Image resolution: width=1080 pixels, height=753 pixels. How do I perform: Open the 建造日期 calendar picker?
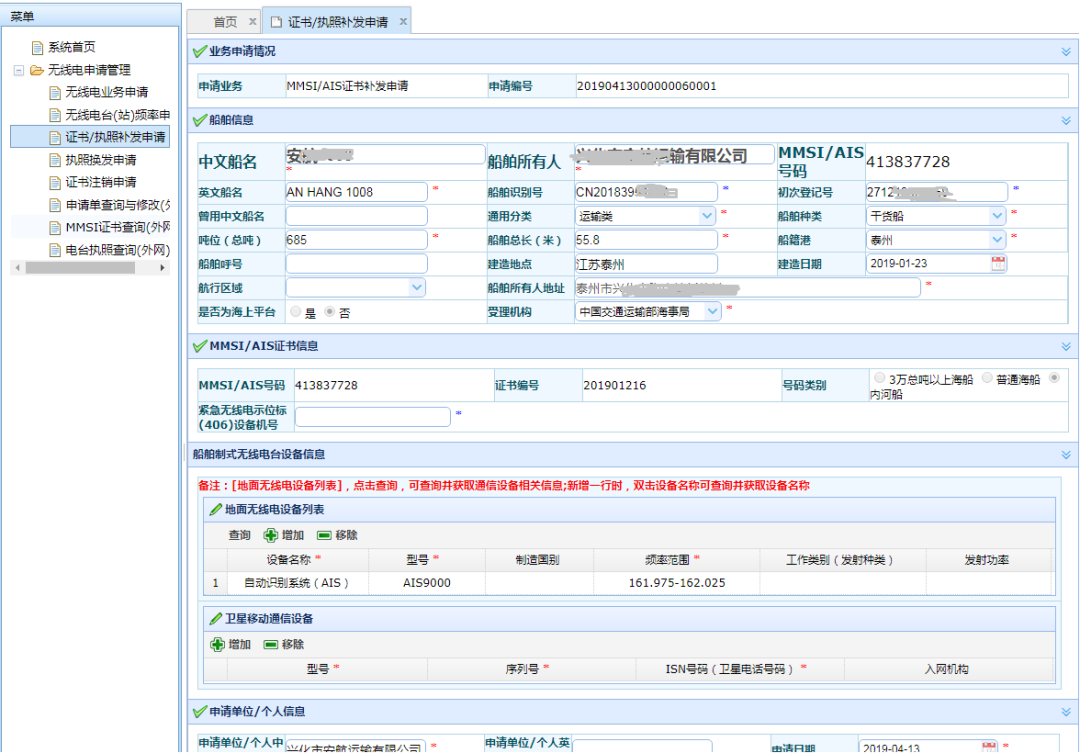(x=998, y=263)
